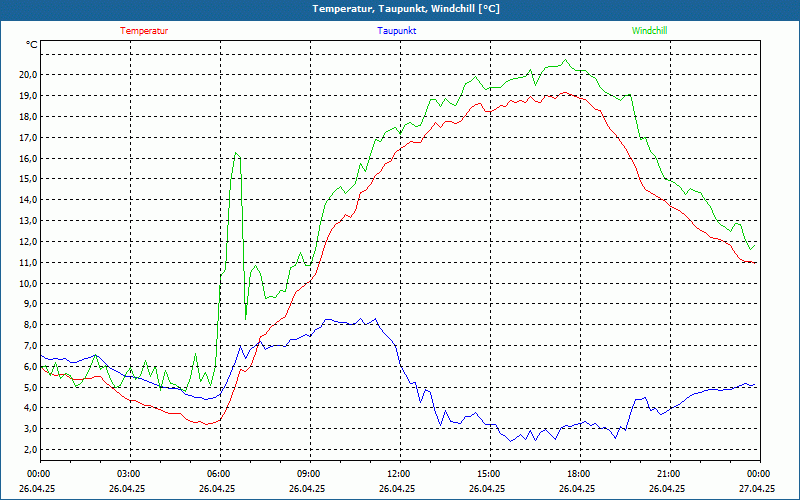
Task: Click the 3,0 y-axis value
Action: pos(30,429)
